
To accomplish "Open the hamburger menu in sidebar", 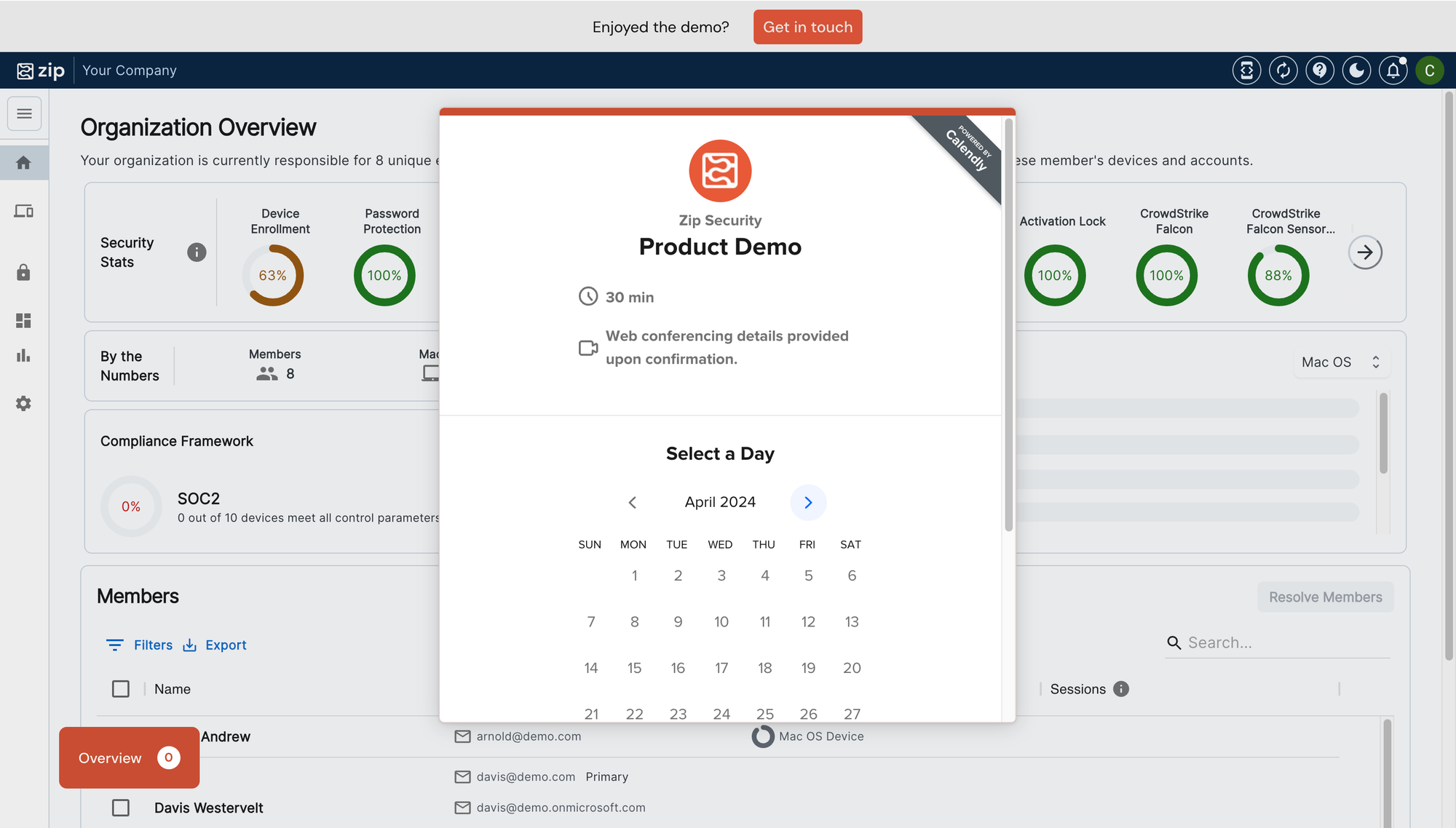I will (x=24, y=114).
